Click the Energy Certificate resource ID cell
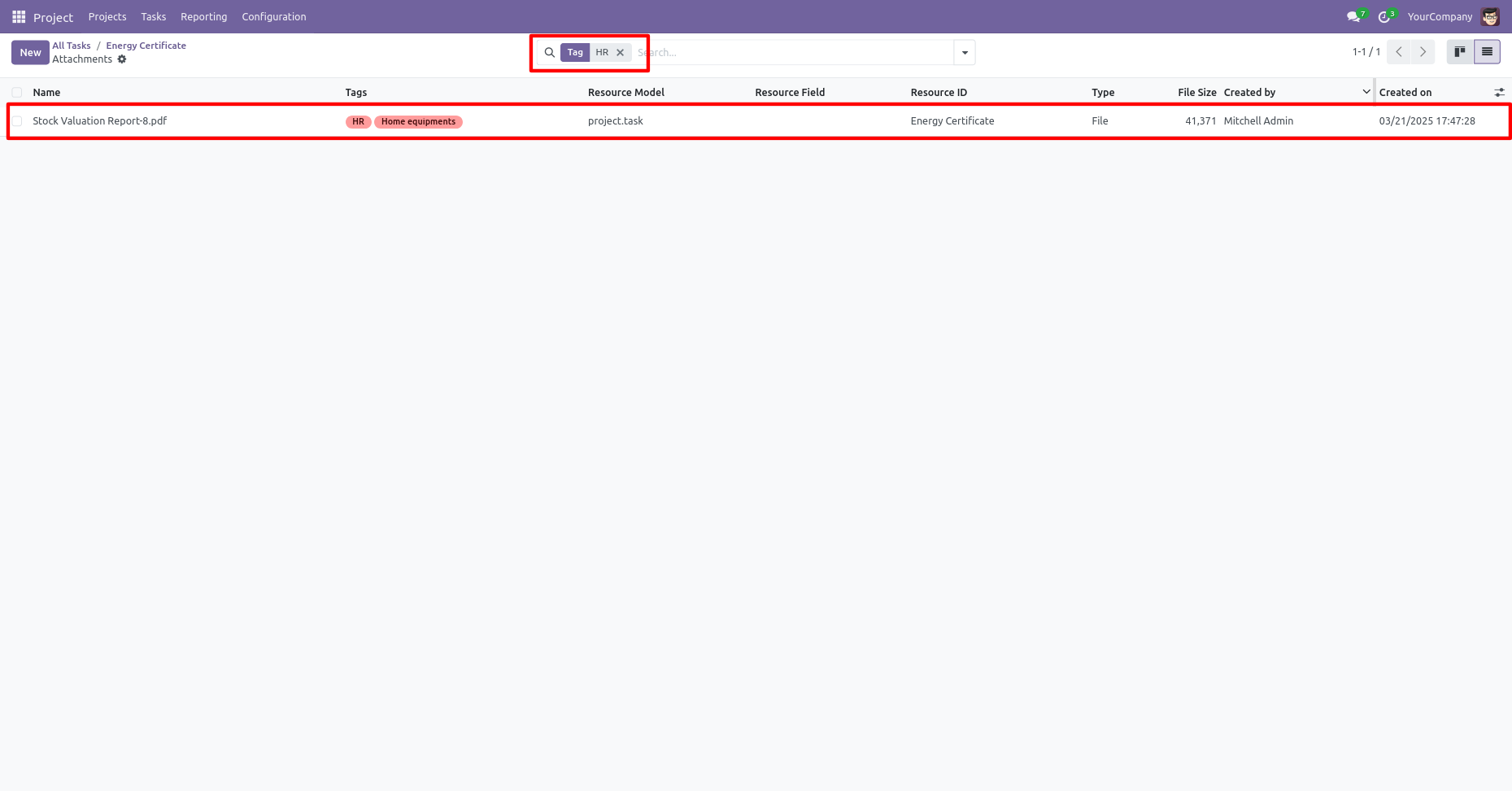Viewport: 1512px width, 791px height. click(952, 121)
